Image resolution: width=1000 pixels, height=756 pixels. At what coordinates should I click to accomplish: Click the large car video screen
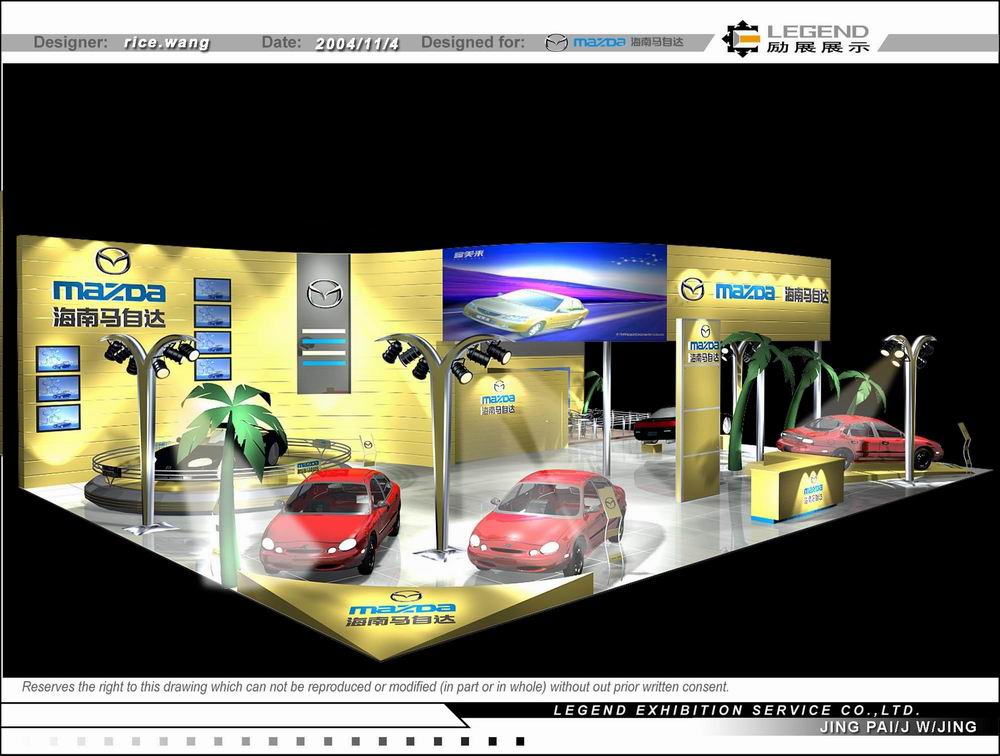click(555, 292)
